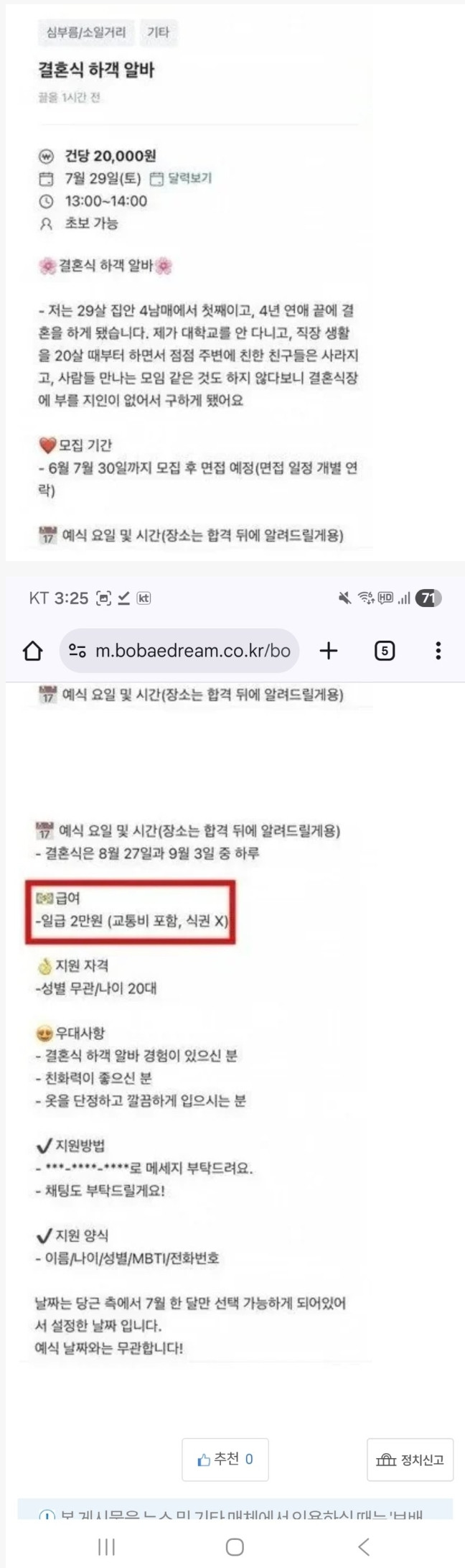Tap the browser home icon
The image size is (465, 1568).
[33, 651]
